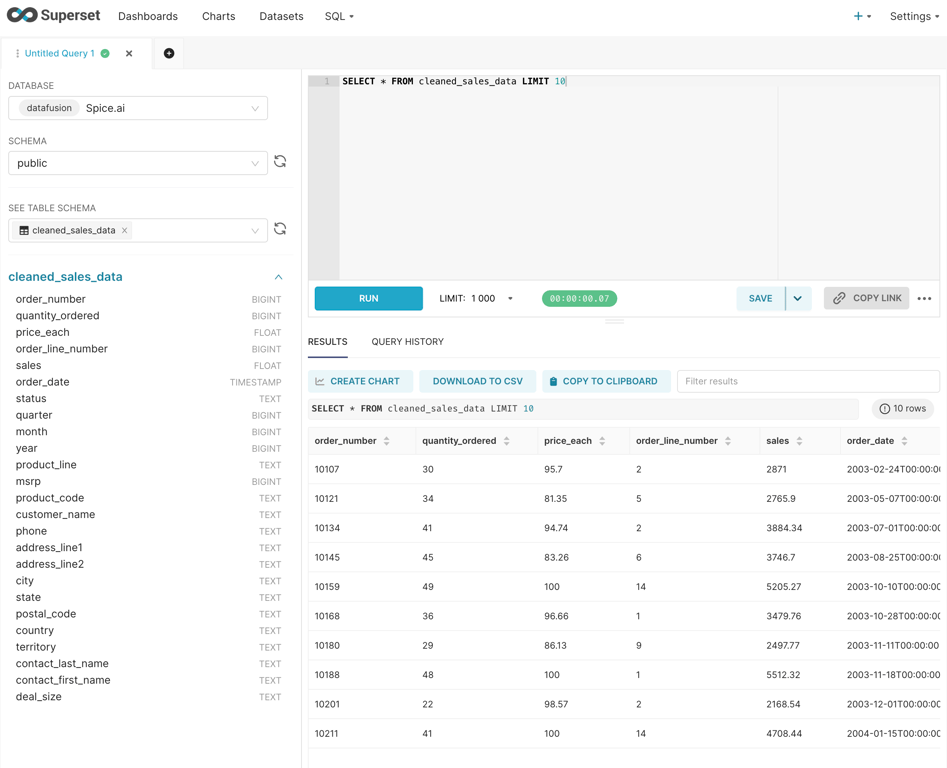Open the LIMIT 1 000 dropdown
947x768 pixels.
pyautogui.click(x=476, y=298)
